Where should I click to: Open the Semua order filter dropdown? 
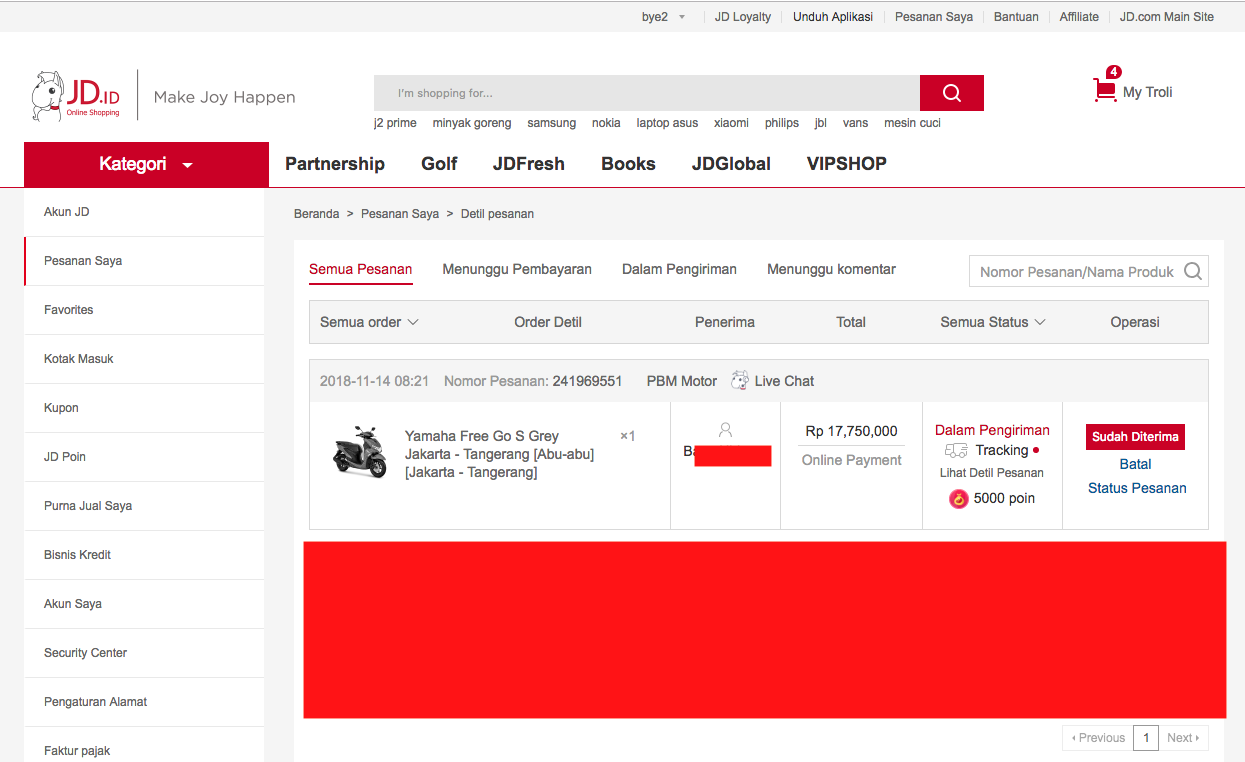pos(369,322)
